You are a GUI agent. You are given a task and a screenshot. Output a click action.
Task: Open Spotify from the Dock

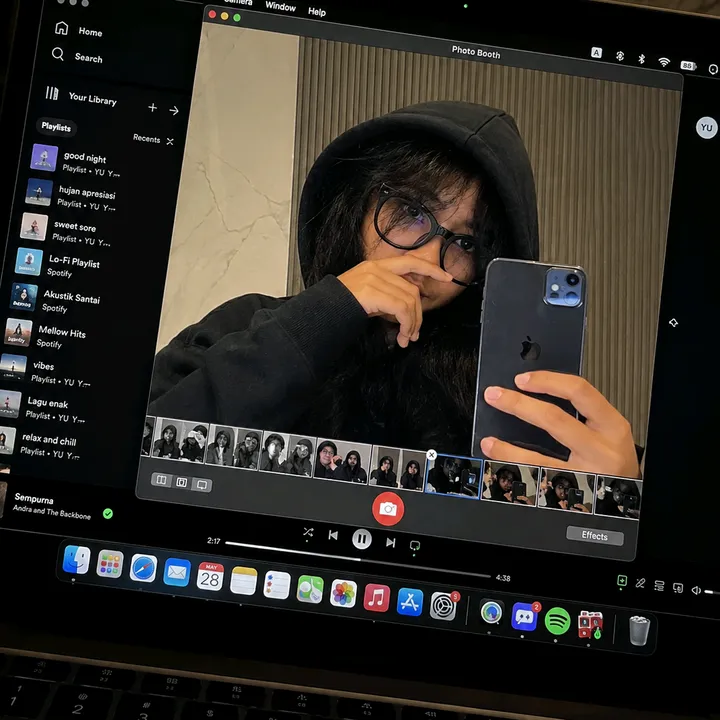(x=557, y=621)
